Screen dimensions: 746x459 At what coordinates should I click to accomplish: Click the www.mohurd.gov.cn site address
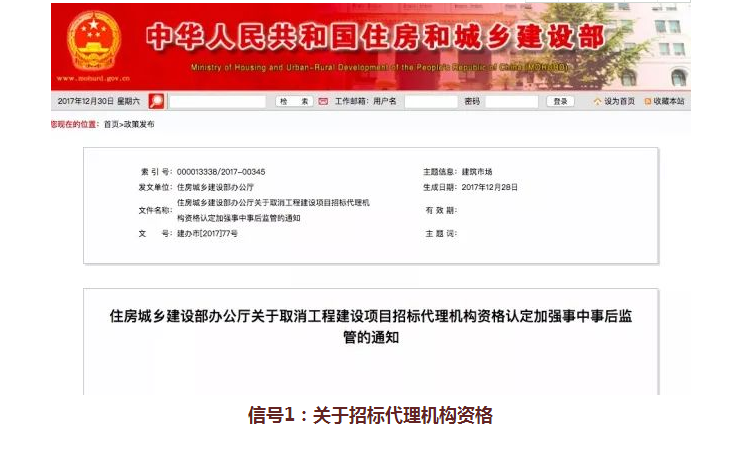pos(93,78)
